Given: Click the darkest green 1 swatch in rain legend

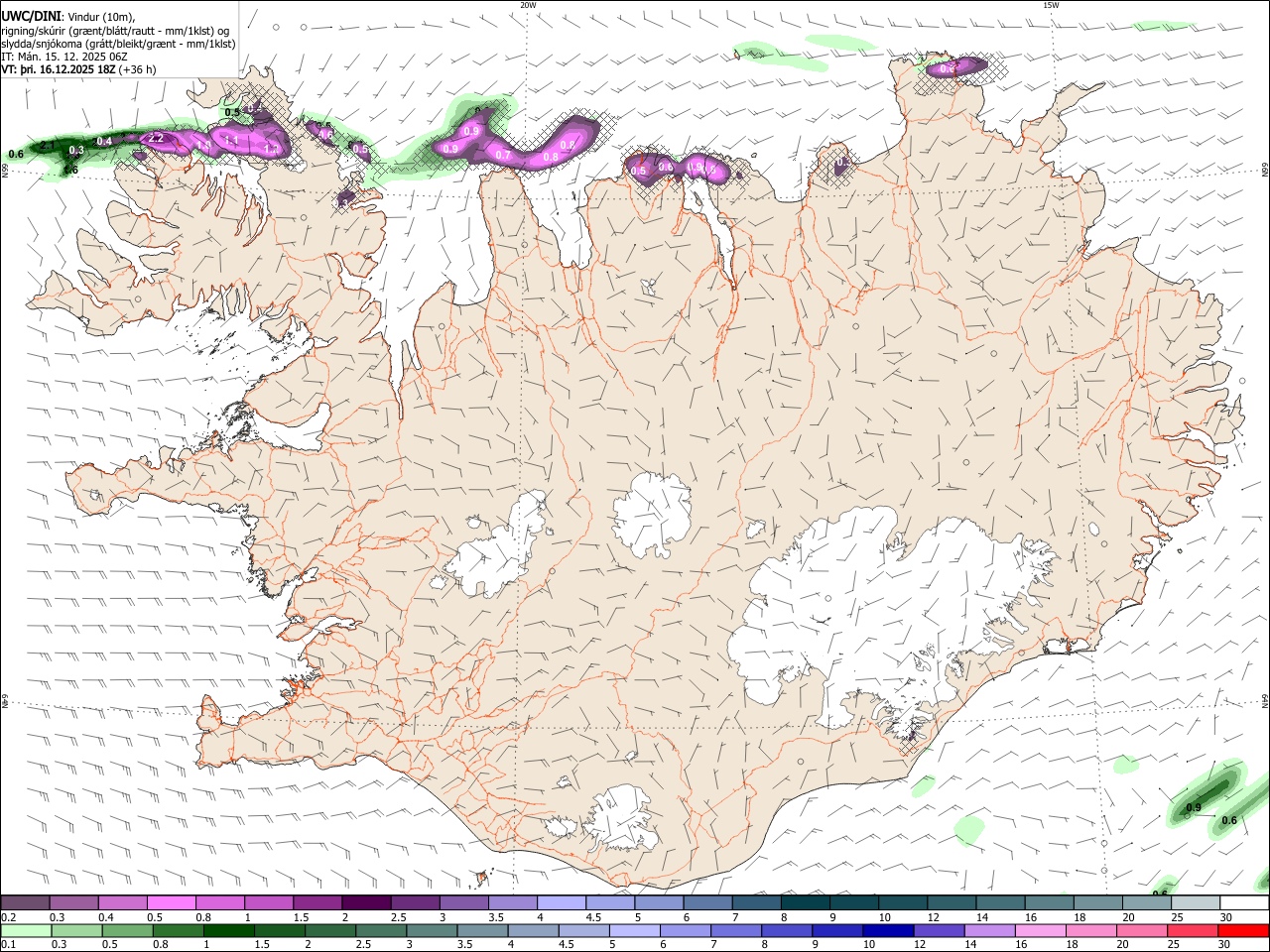Looking at the screenshot, I should 228,931.
